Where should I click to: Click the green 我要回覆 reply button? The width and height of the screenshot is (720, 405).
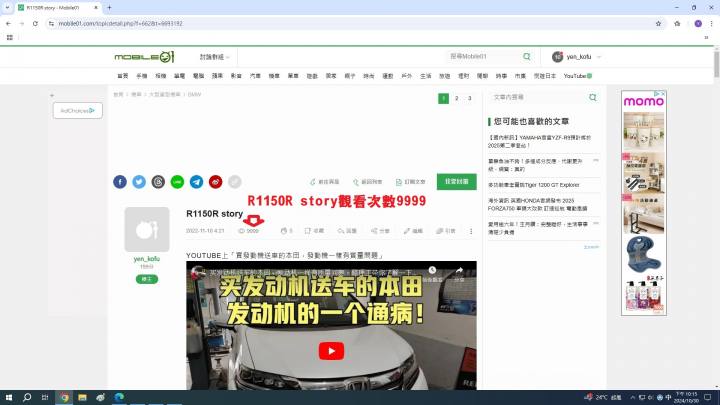[456, 182]
